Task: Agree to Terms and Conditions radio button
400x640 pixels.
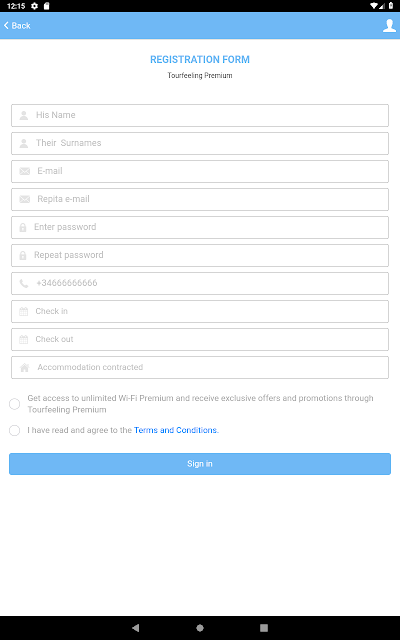Action: pyautogui.click(x=15, y=430)
